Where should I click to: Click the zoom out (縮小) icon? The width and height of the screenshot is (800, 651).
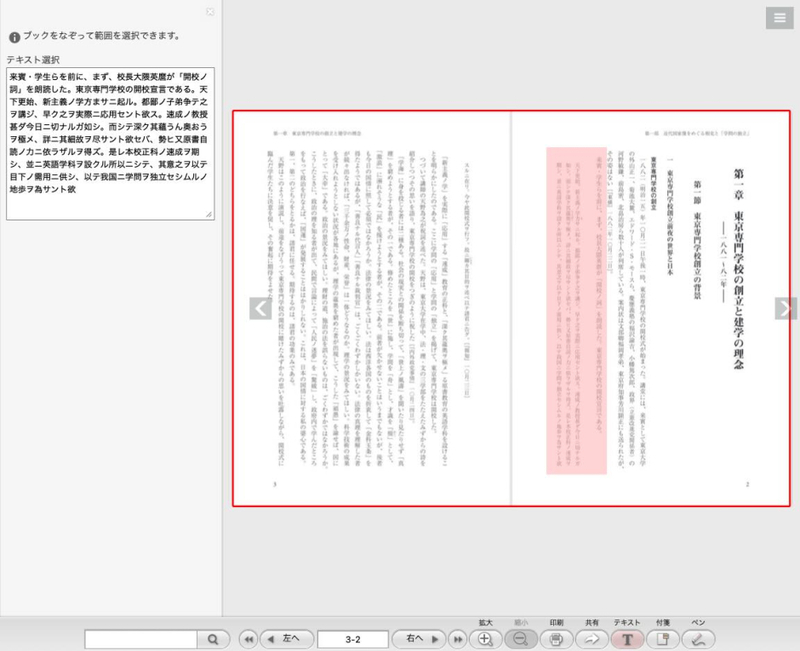521,638
